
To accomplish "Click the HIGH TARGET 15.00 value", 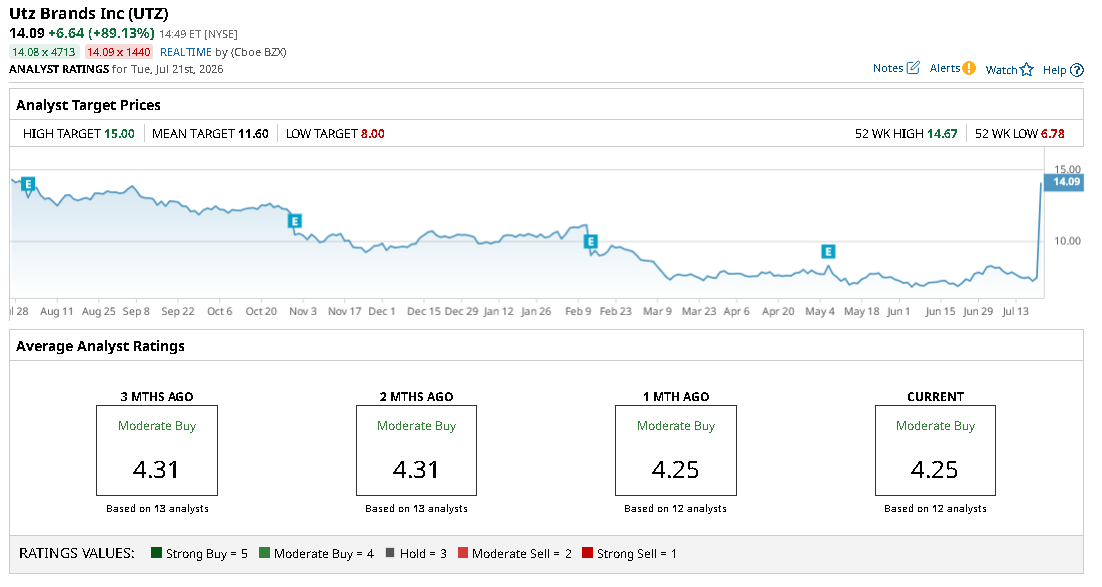I will (x=119, y=134).
